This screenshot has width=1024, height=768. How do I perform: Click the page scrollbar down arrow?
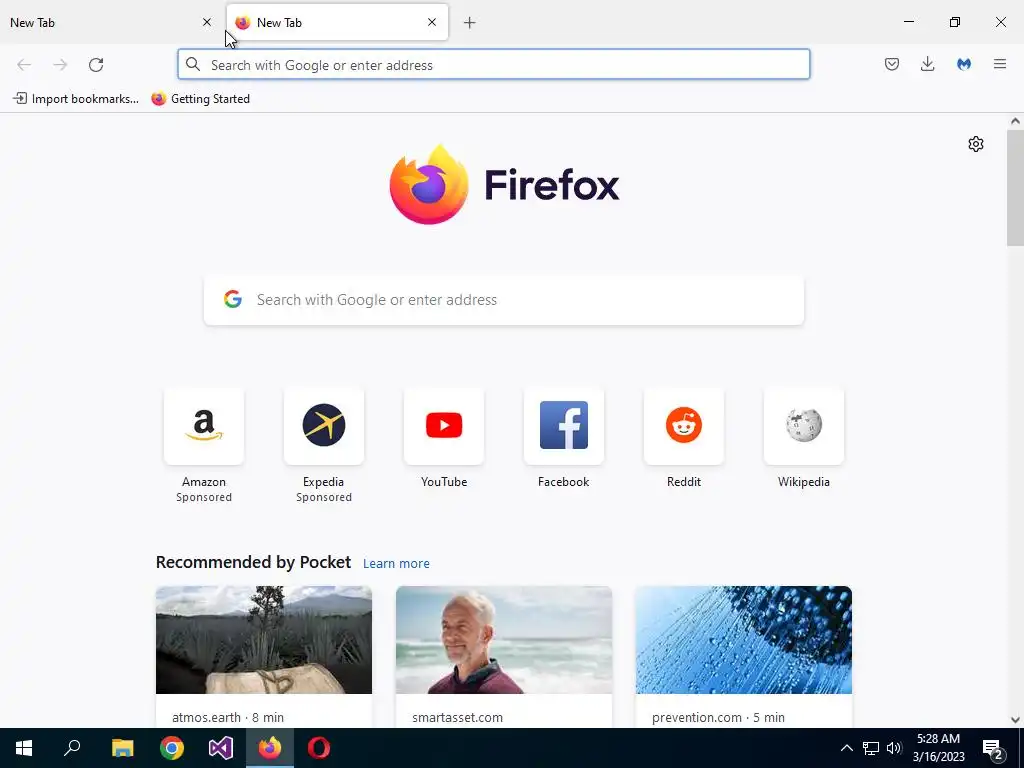coord(1015,720)
